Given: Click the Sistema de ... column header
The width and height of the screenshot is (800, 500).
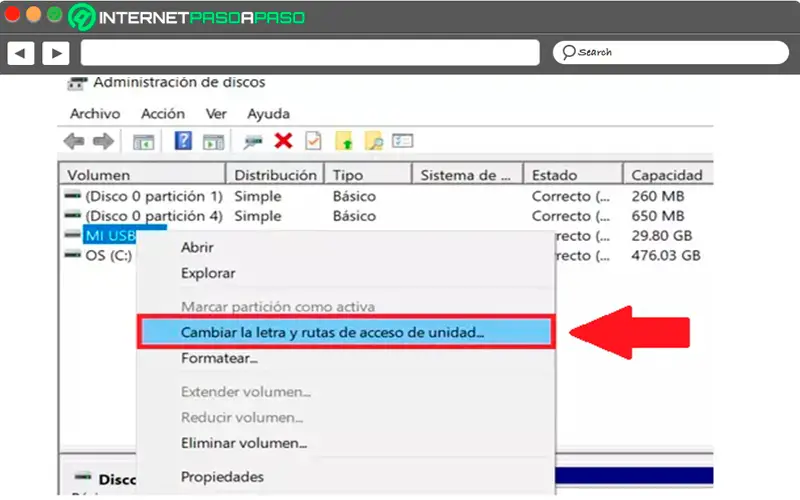Looking at the screenshot, I should (x=467, y=175).
